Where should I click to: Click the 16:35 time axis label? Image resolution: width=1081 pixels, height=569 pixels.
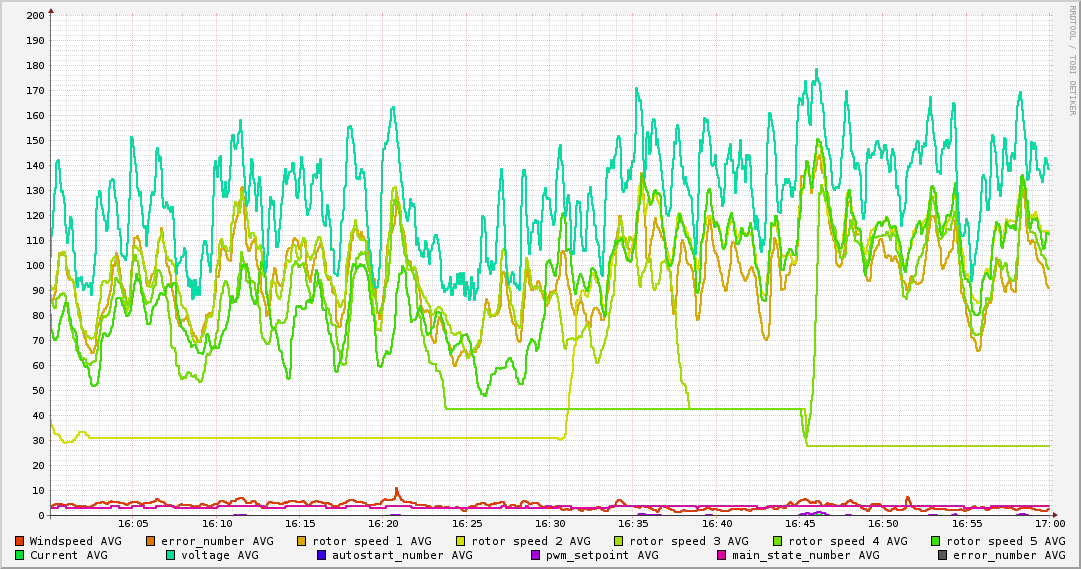pyautogui.click(x=634, y=524)
